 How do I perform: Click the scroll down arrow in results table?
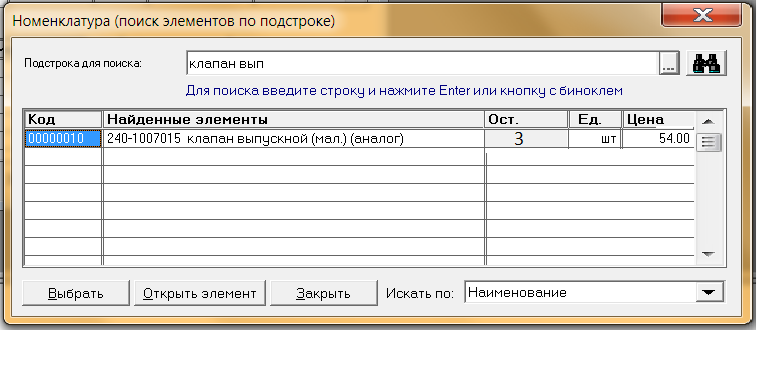tap(708, 254)
